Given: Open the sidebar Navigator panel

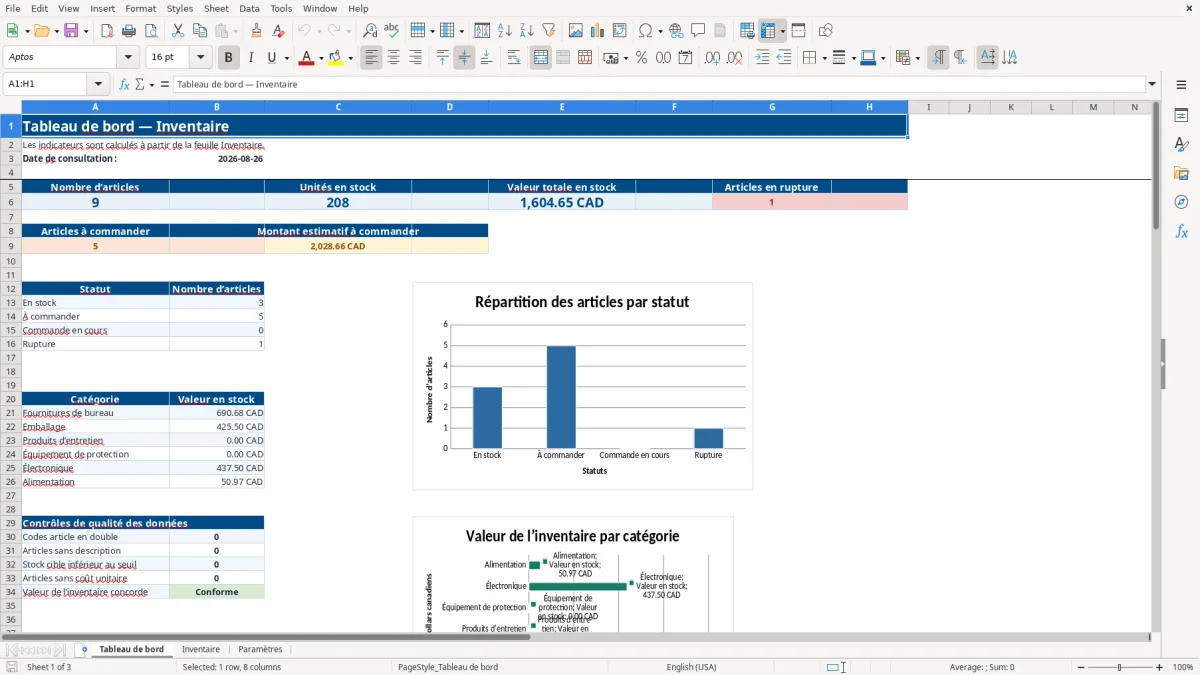Looking at the screenshot, I should (1181, 202).
